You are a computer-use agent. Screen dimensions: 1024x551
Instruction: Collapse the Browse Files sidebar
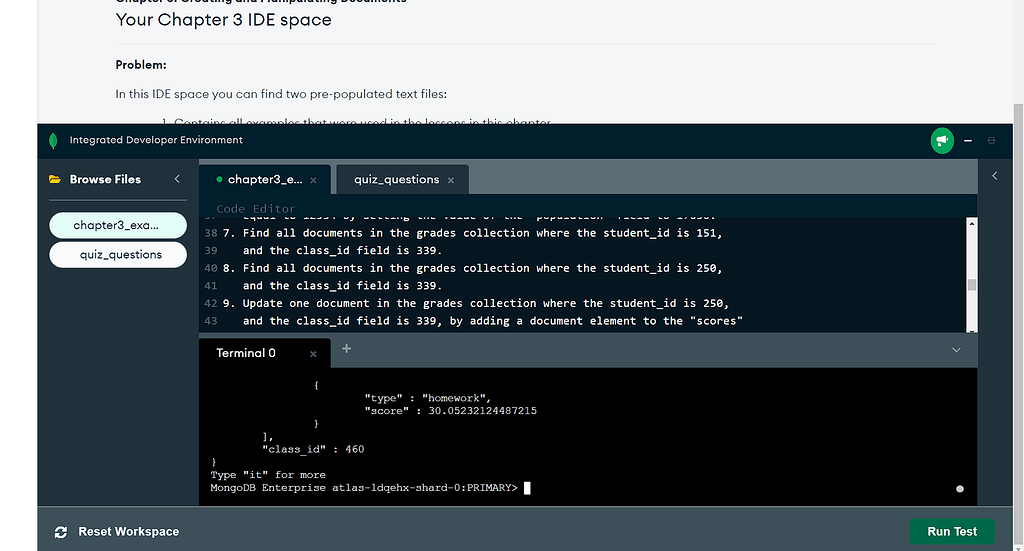click(x=177, y=179)
